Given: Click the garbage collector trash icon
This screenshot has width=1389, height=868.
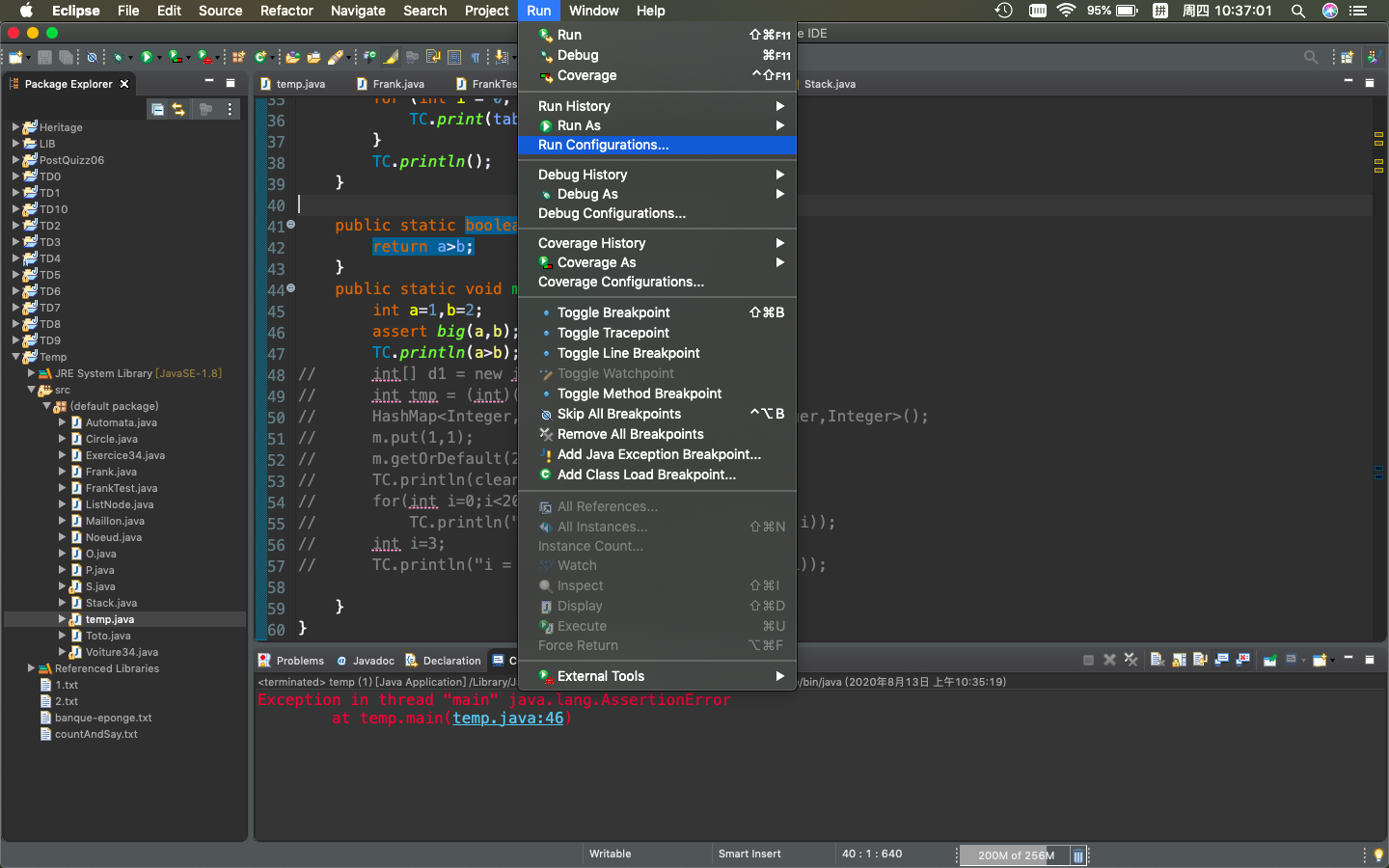Looking at the screenshot, I should point(1077,855).
